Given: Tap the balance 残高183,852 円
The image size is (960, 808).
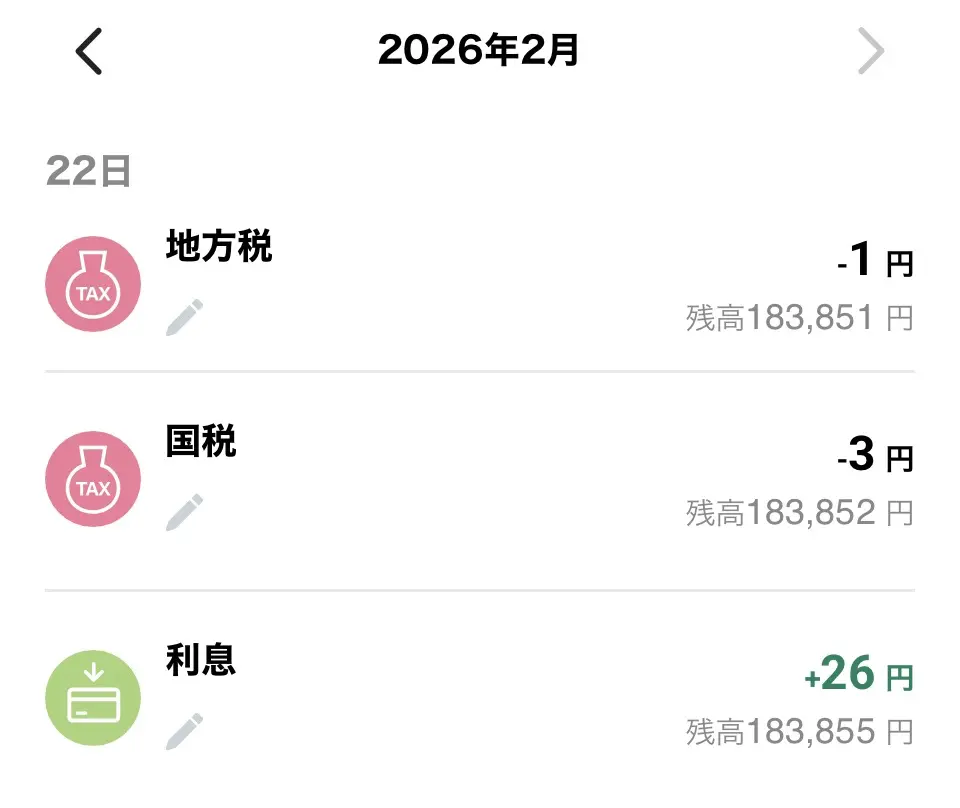Looking at the screenshot, I should (799, 513).
